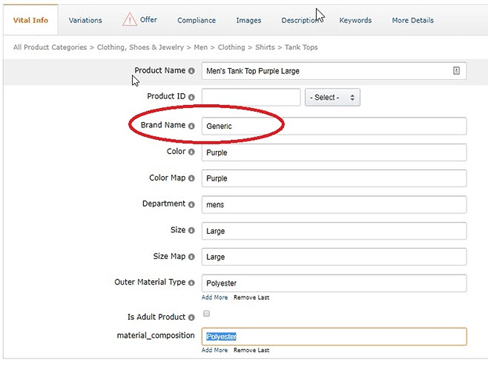The height and width of the screenshot is (367, 488).
Task: Click the Brand Name info icon
Action: click(x=191, y=126)
